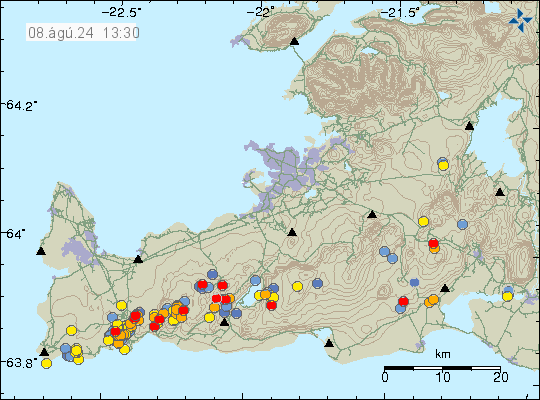Click the southwesternmost yellow quake dot offshore
The height and width of the screenshot is (400, 540).
[x=46, y=363]
